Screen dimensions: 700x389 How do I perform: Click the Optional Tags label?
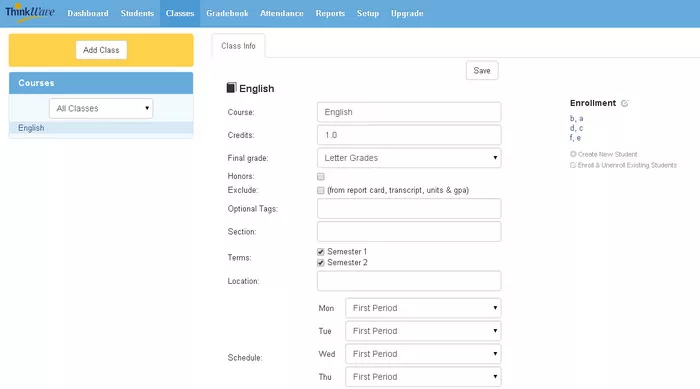[x=253, y=209]
